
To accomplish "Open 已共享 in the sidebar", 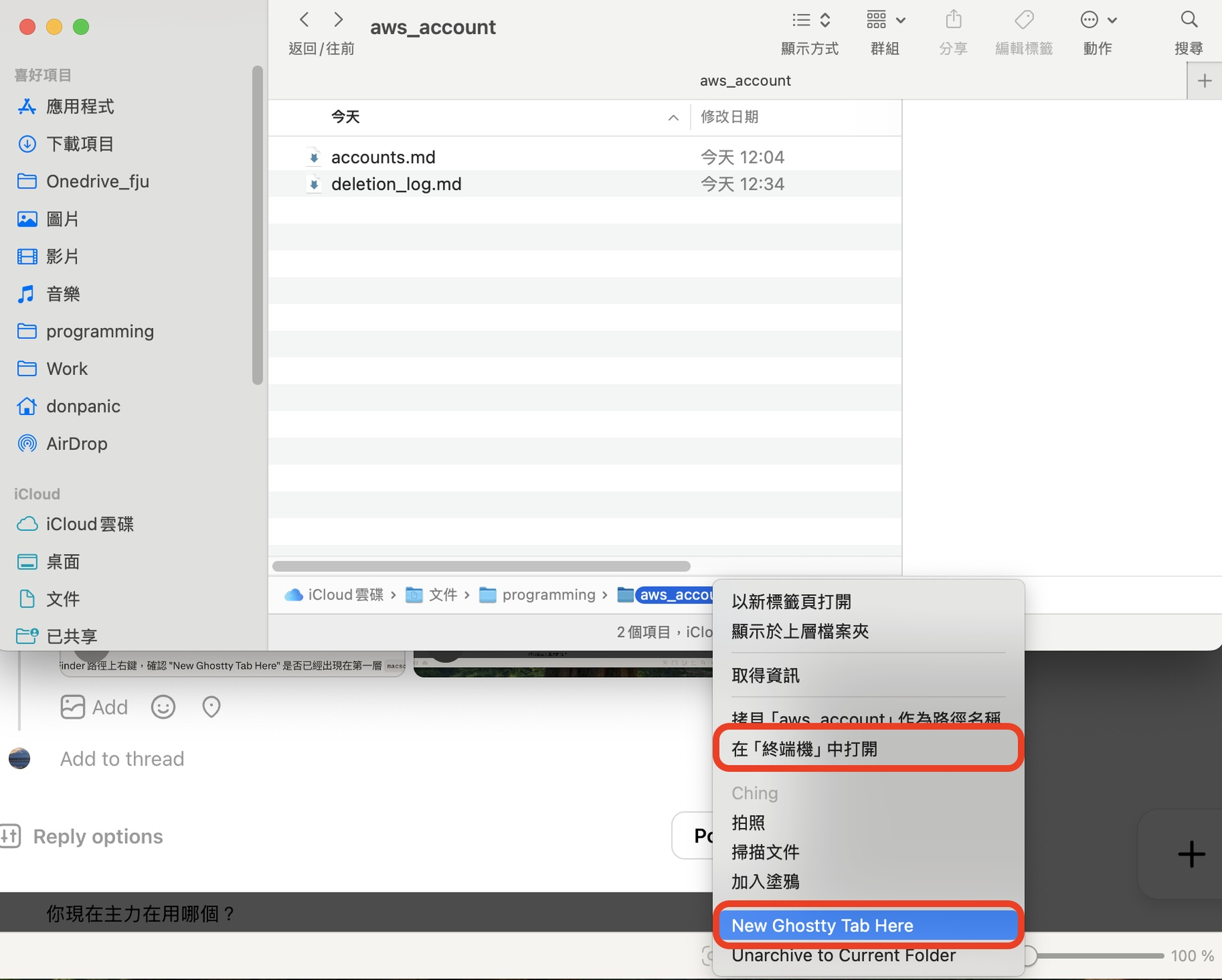I will (x=71, y=637).
